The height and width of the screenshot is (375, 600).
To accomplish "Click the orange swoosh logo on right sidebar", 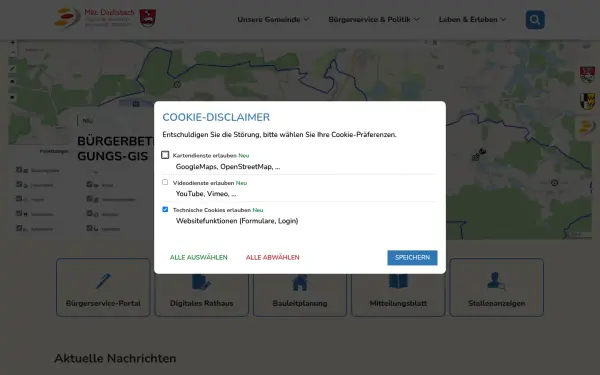I will [587, 127].
